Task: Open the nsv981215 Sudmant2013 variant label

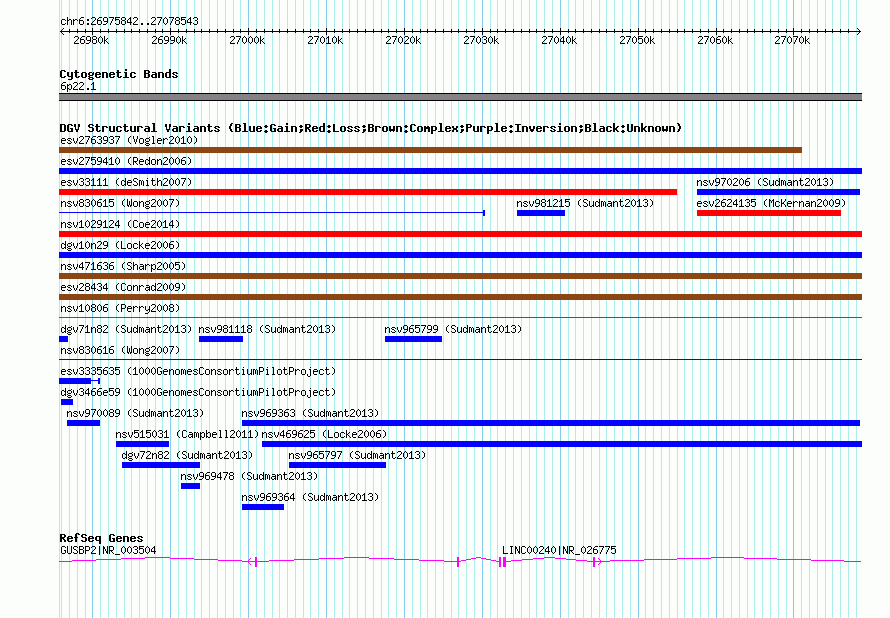Action: click(585, 203)
